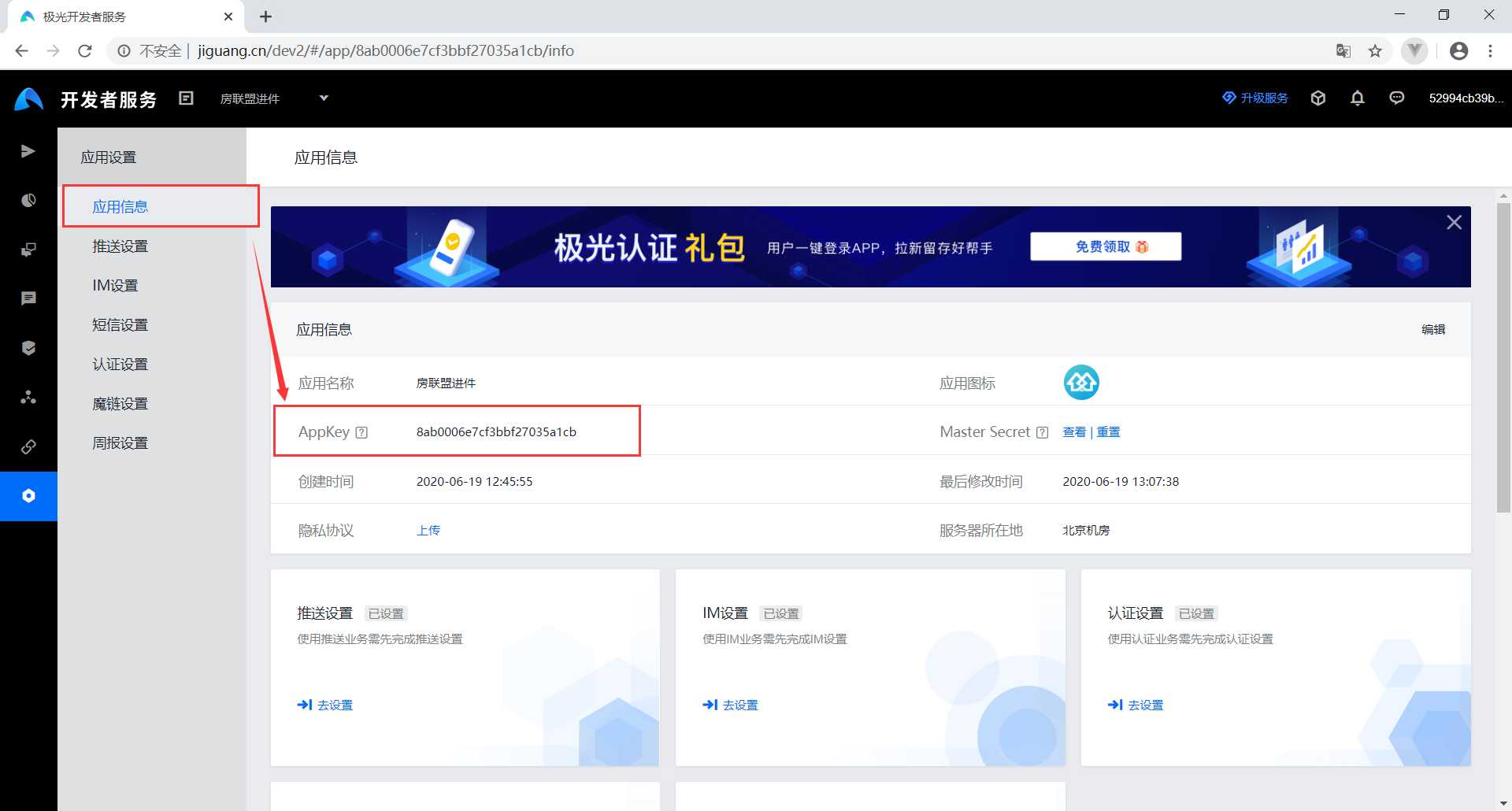Click the AppKey help question icon

(x=361, y=432)
